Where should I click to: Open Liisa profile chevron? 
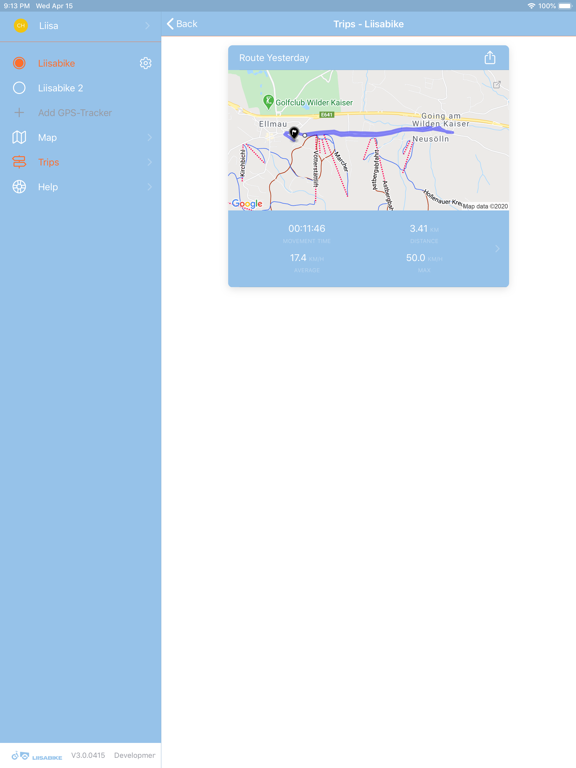pyautogui.click(x=147, y=25)
